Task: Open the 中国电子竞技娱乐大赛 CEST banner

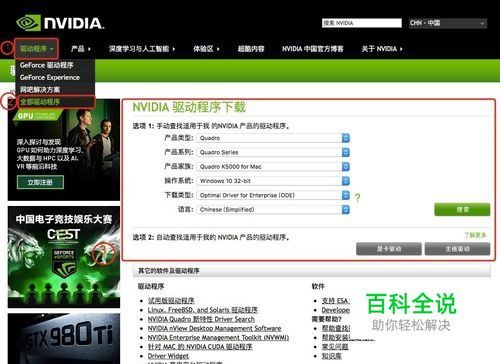Action: tap(64, 257)
